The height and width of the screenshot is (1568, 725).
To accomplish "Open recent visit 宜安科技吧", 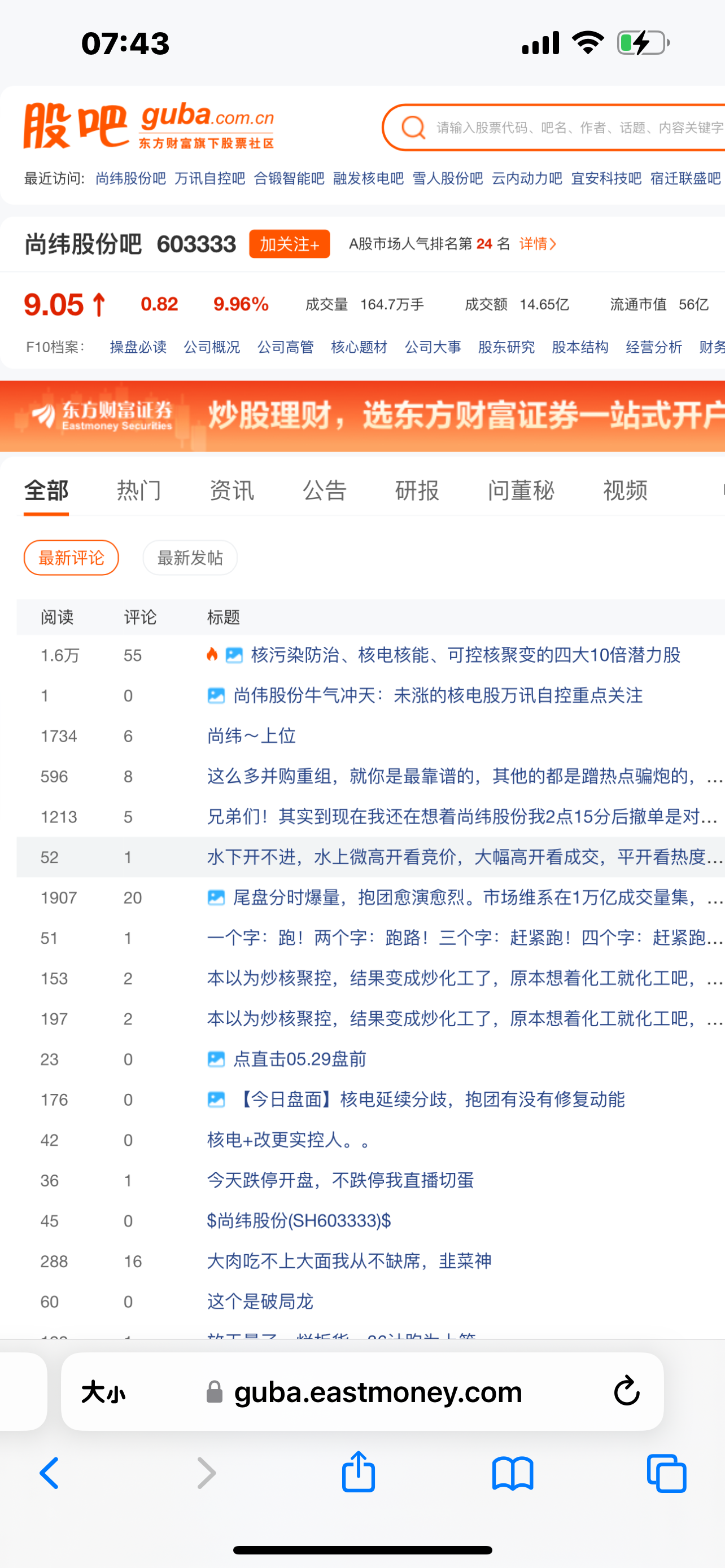I will 606,178.
